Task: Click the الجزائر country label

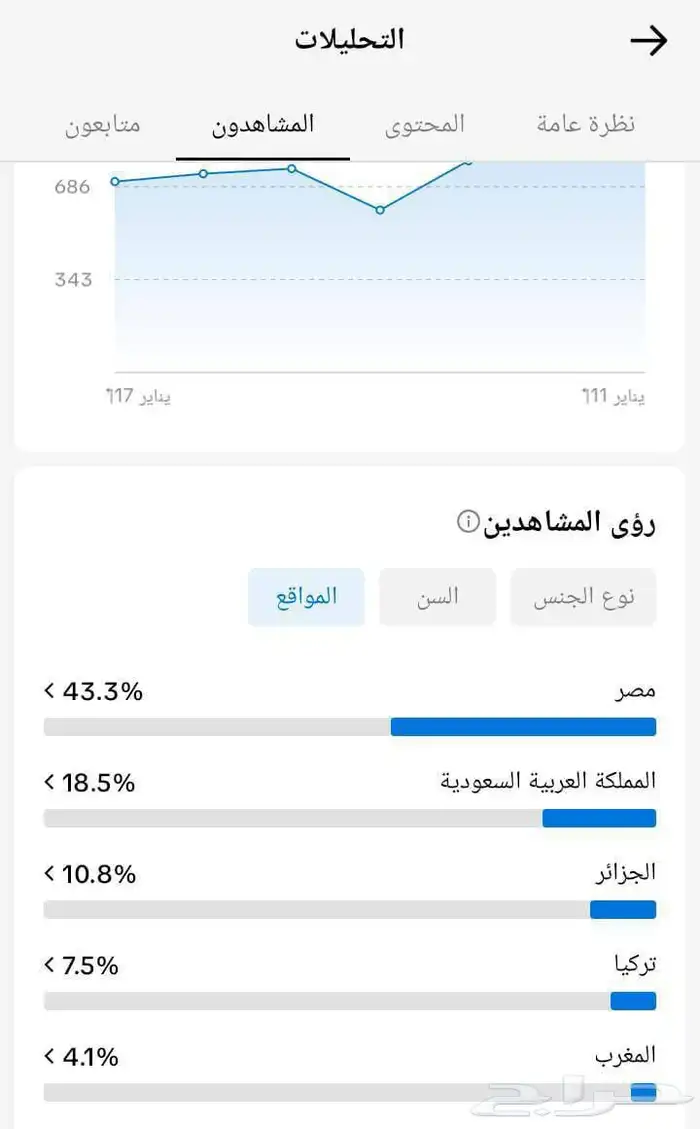Action: [626, 873]
